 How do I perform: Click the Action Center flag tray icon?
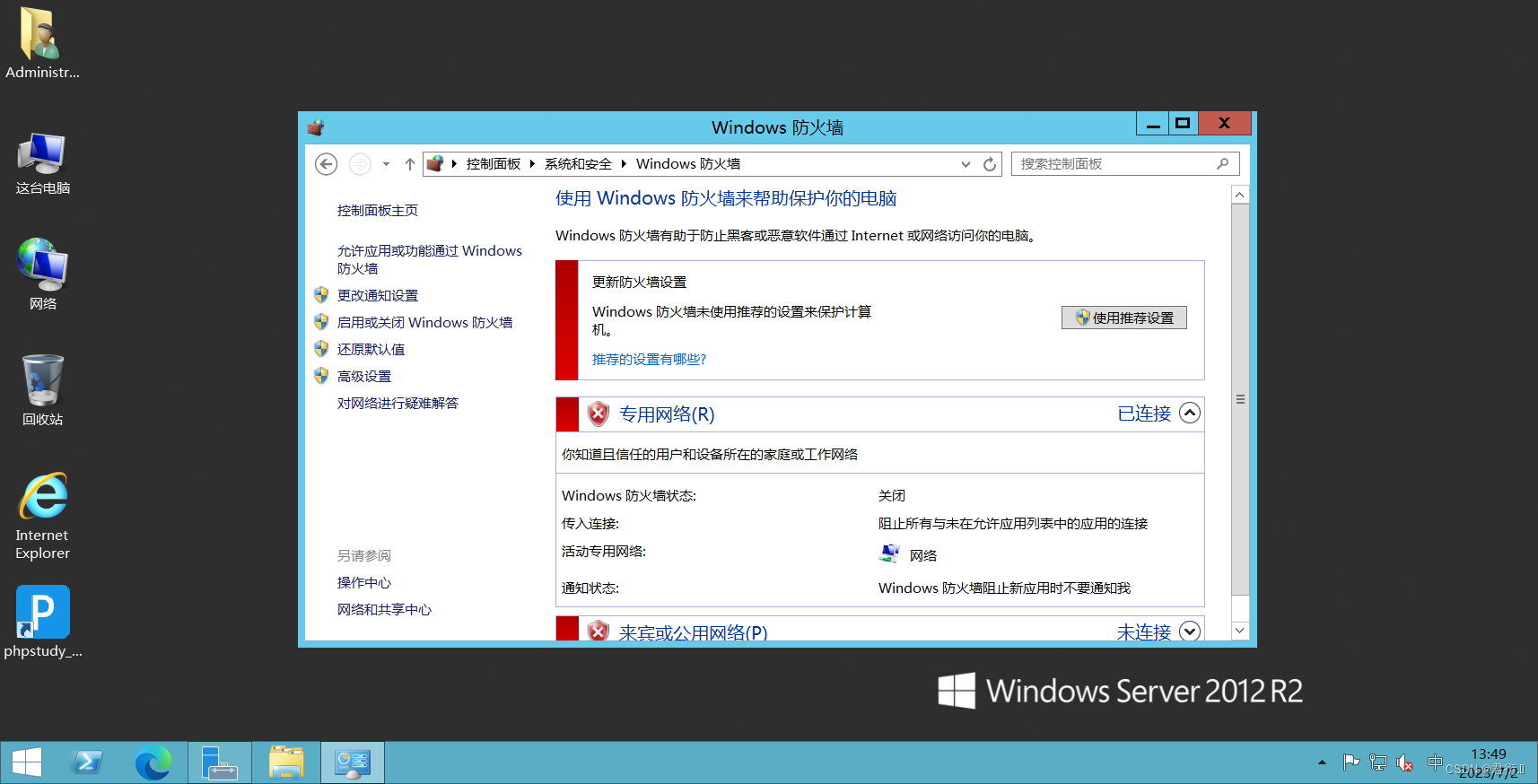[1350, 762]
